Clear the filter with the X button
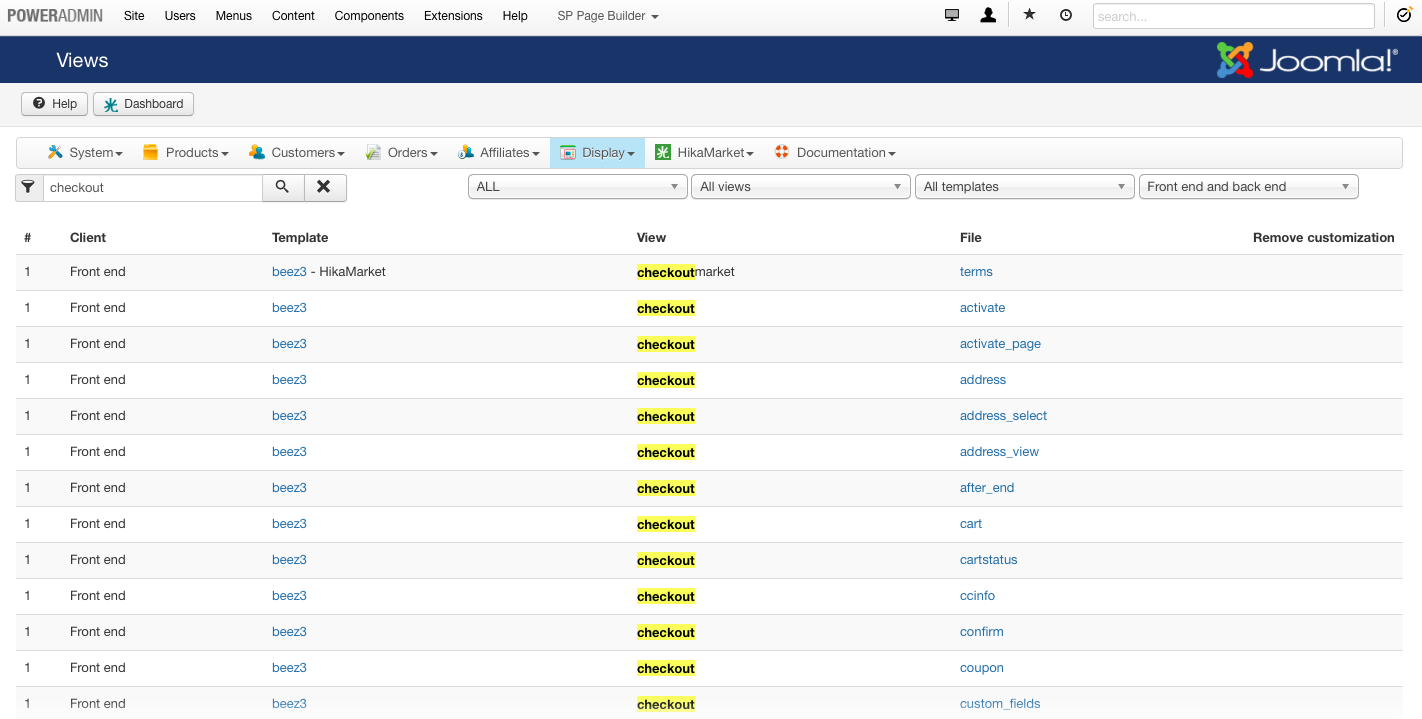This screenshot has height=719, width=1422. click(324, 187)
